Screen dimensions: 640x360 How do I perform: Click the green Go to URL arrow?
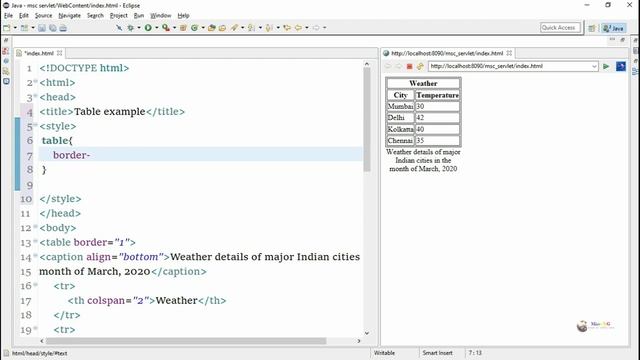point(606,66)
